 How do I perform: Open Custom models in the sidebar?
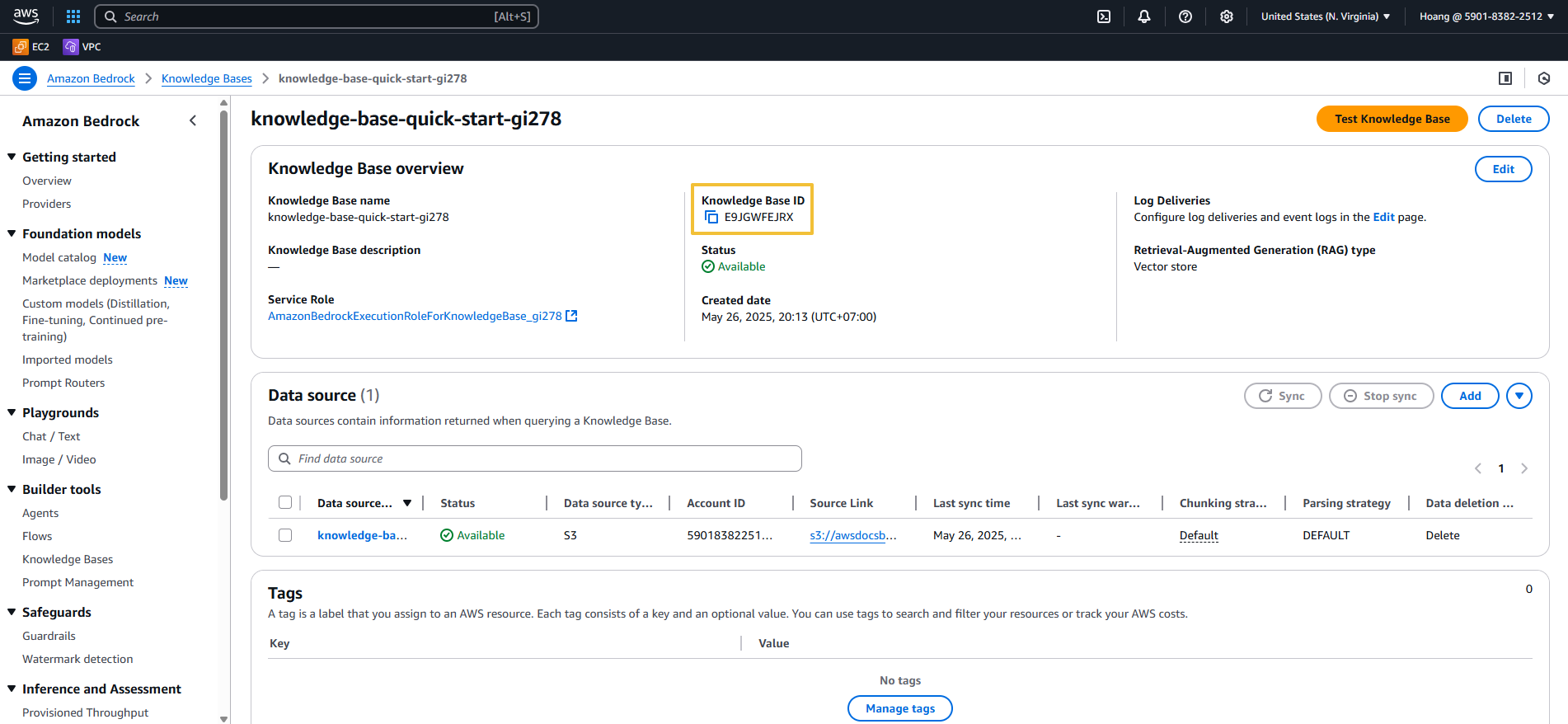(x=96, y=320)
